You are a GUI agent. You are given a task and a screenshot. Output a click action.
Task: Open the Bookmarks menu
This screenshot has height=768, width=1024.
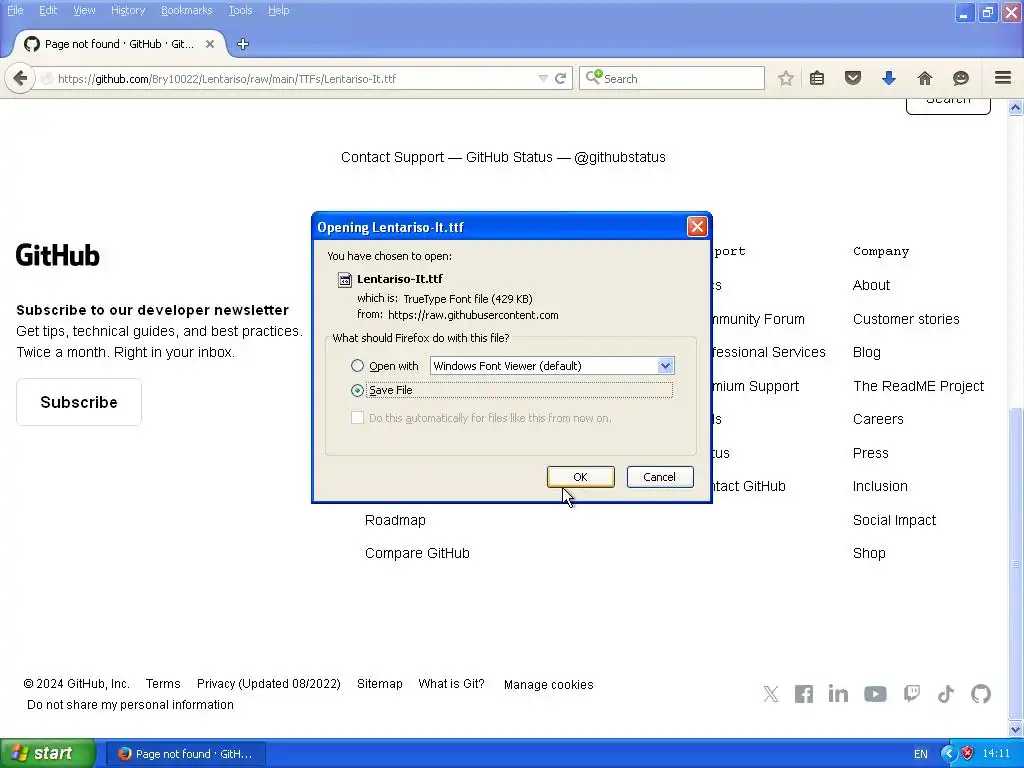coord(186,10)
